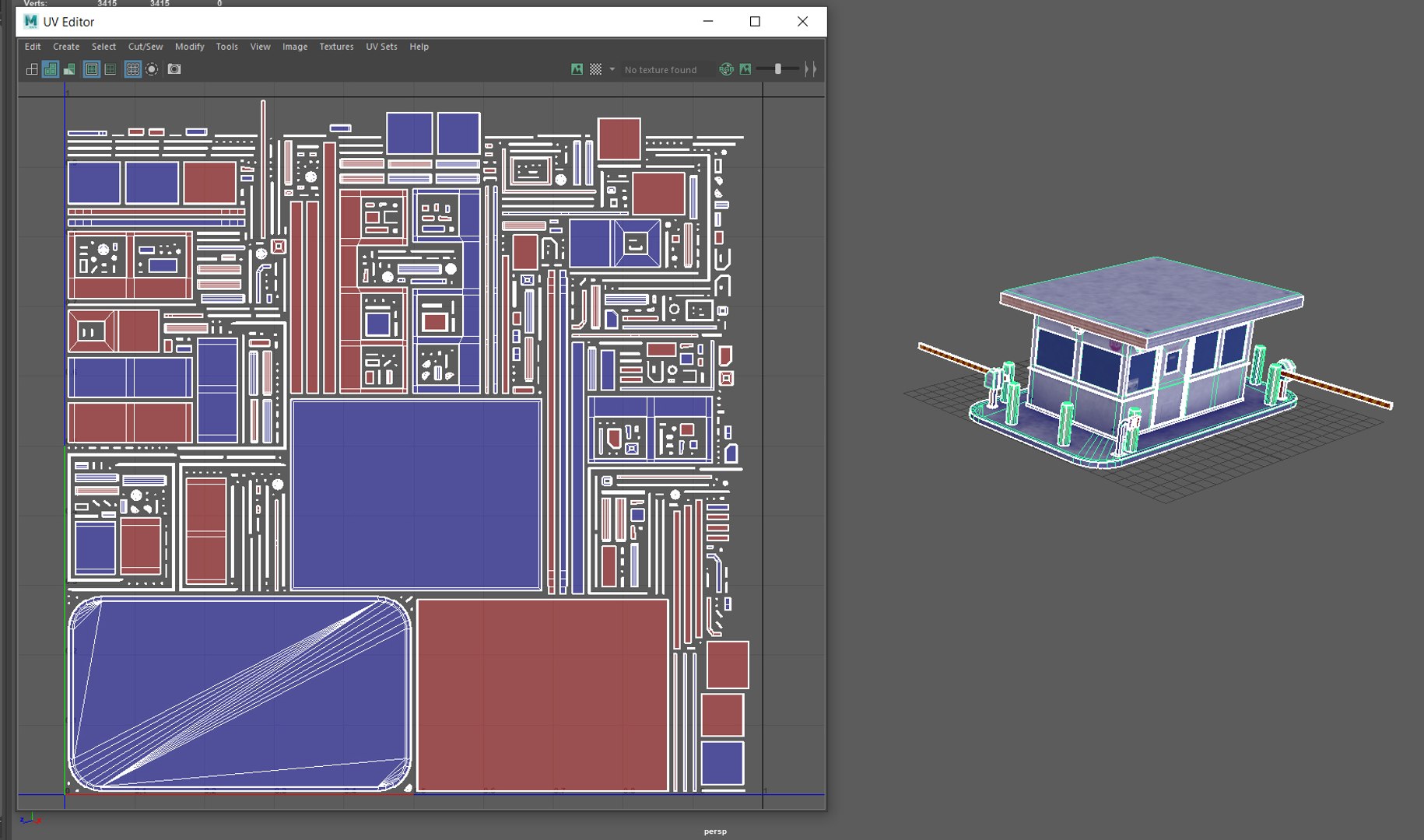Image resolution: width=1424 pixels, height=840 pixels.
Task: Select the large red square UV shell at bottom
Action: point(542,695)
